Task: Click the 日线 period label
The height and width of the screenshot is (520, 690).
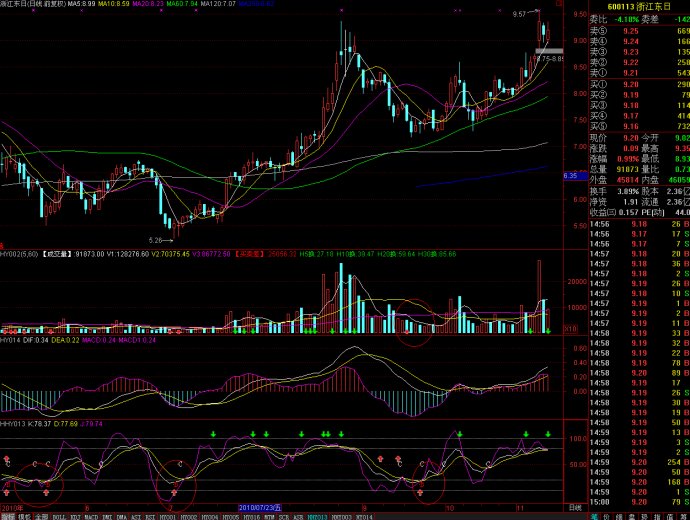Action: 574,507
